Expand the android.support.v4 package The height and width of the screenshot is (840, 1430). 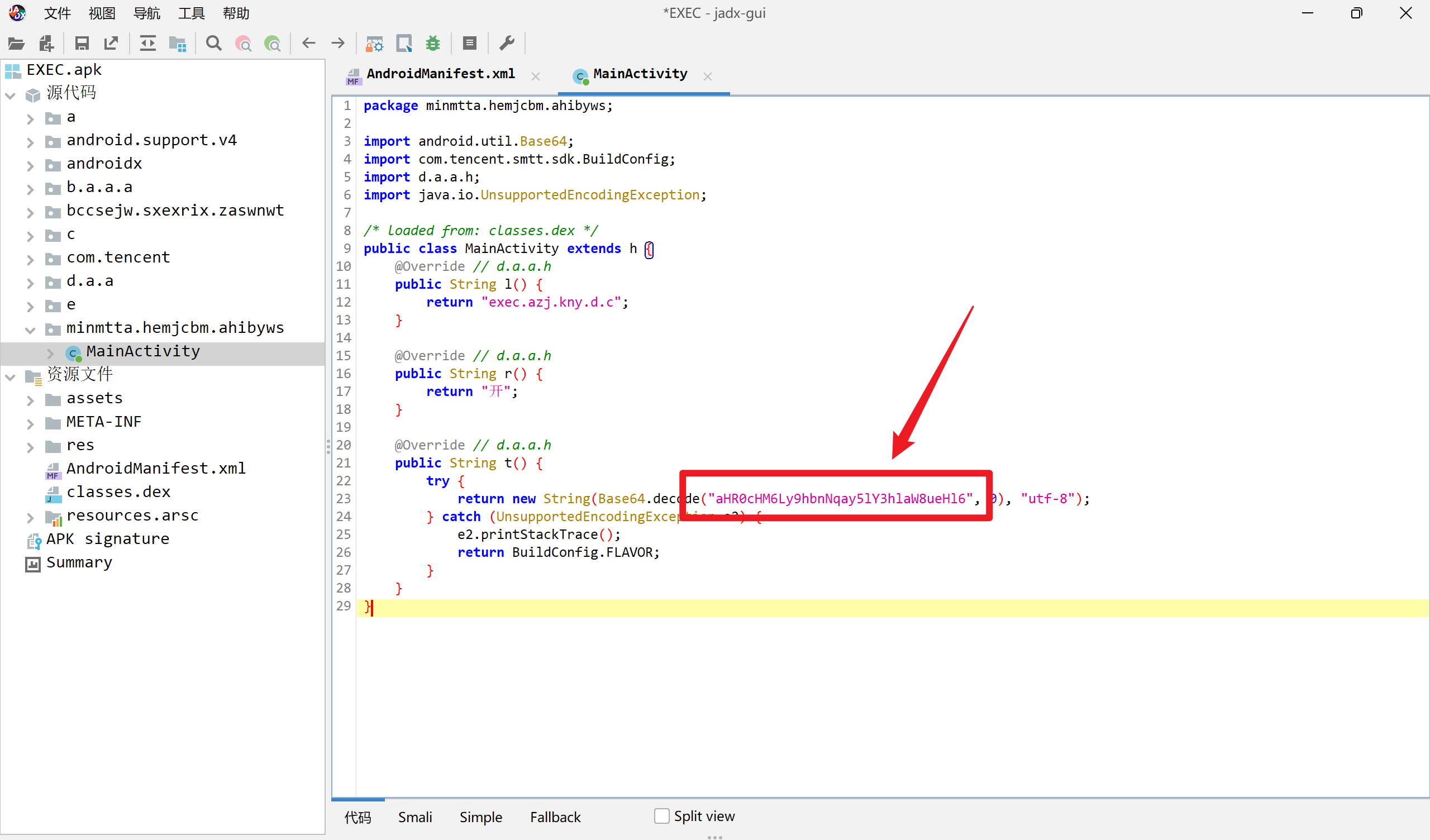[30, 142]
